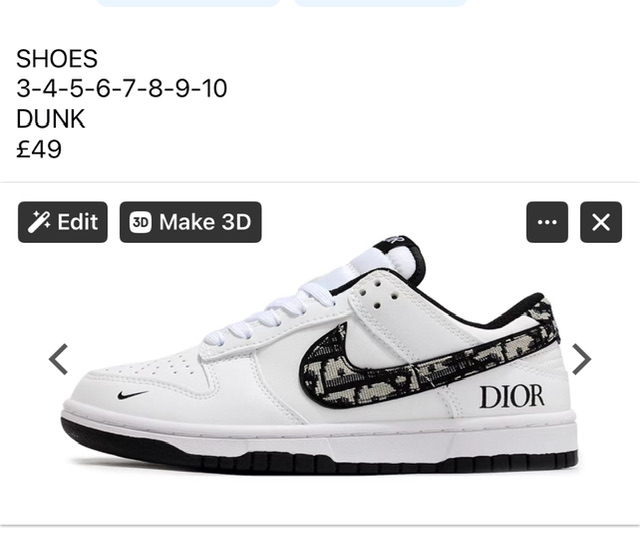Tap the left light-blue button at top edge
Viewport: 640px width, 548px height.
point(189,3)
